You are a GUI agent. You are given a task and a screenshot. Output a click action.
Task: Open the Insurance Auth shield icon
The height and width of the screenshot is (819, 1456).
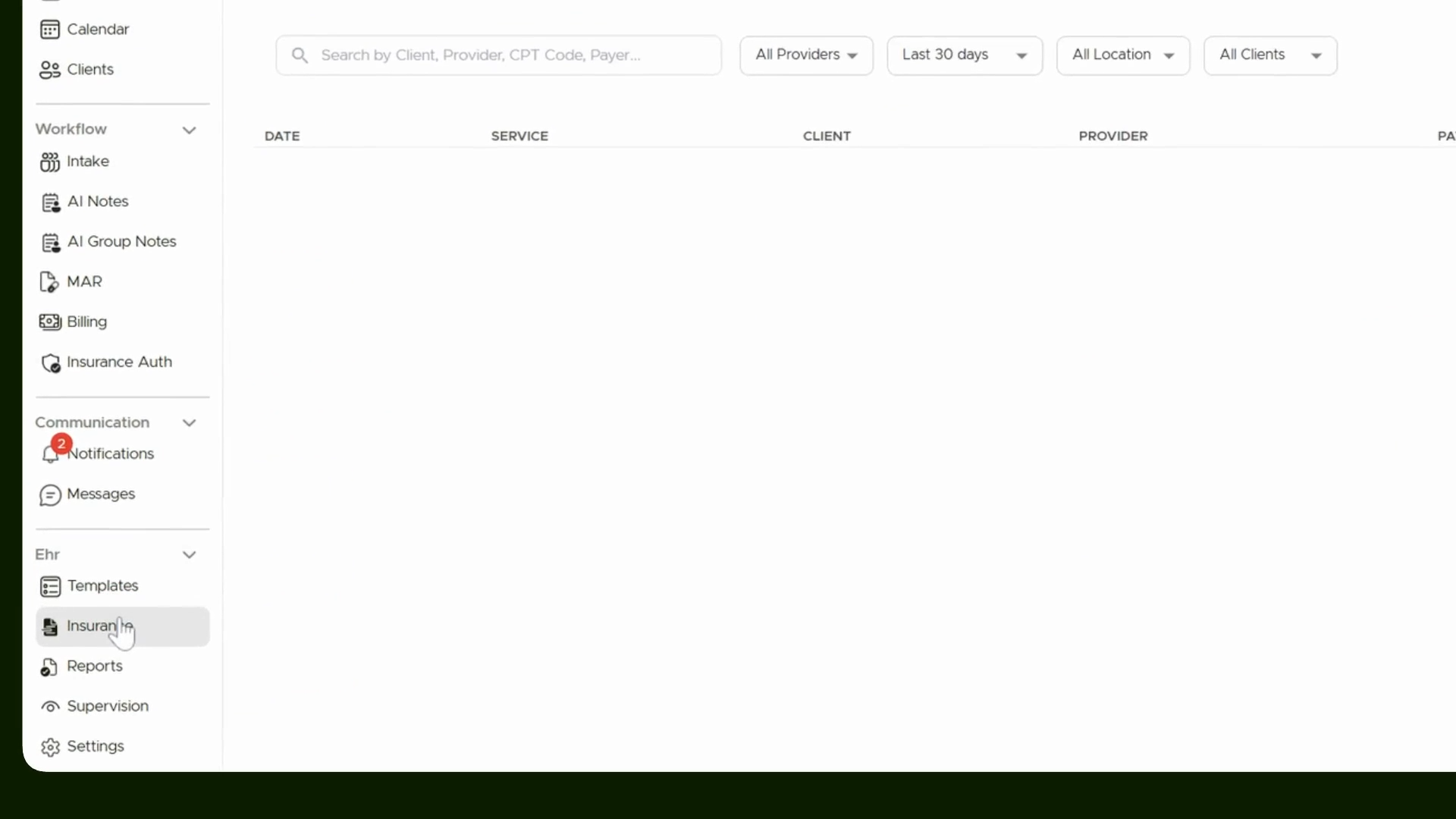[x=51, y=363]
